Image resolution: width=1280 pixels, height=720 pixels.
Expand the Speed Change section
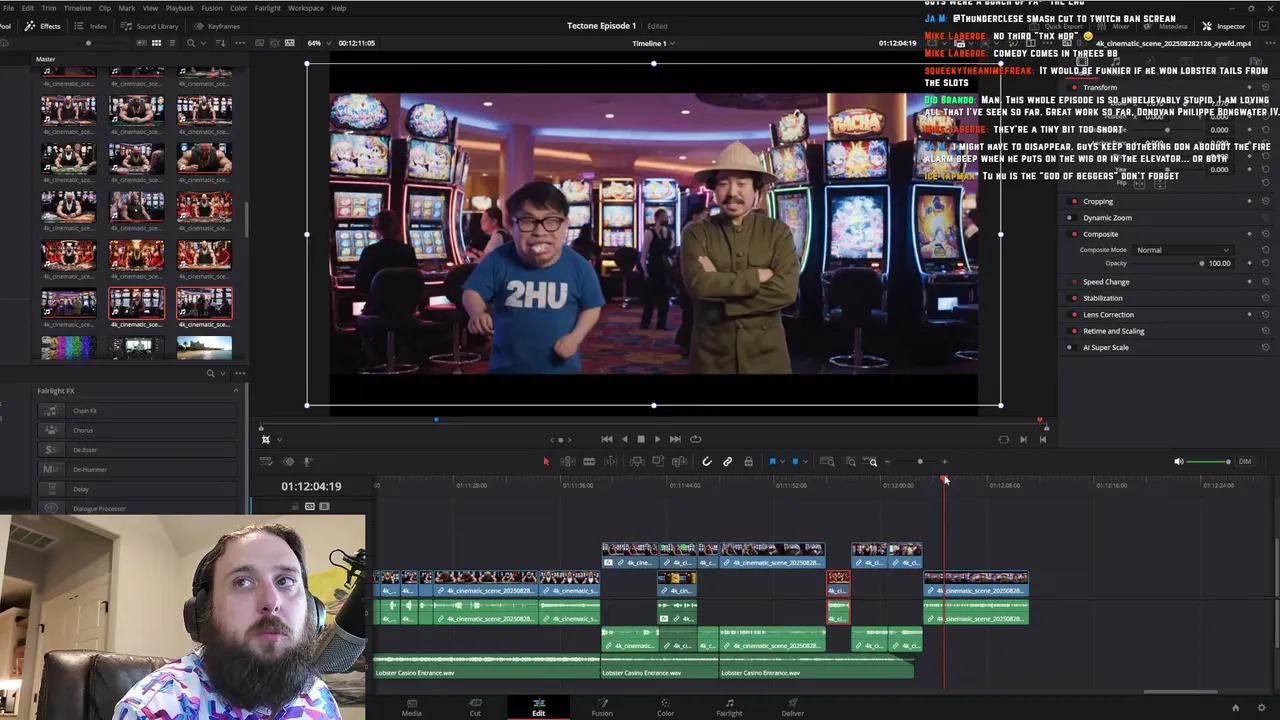point(1106,282)
